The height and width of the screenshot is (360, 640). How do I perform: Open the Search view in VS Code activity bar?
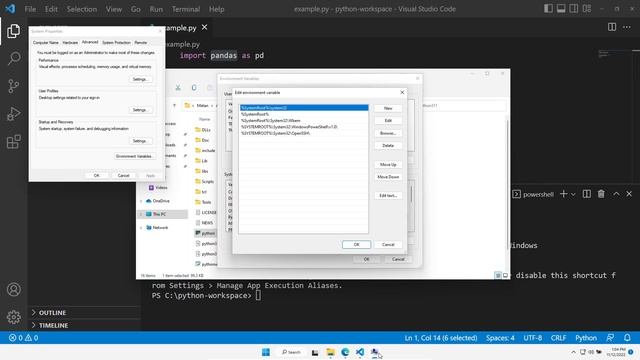point(14,58)
